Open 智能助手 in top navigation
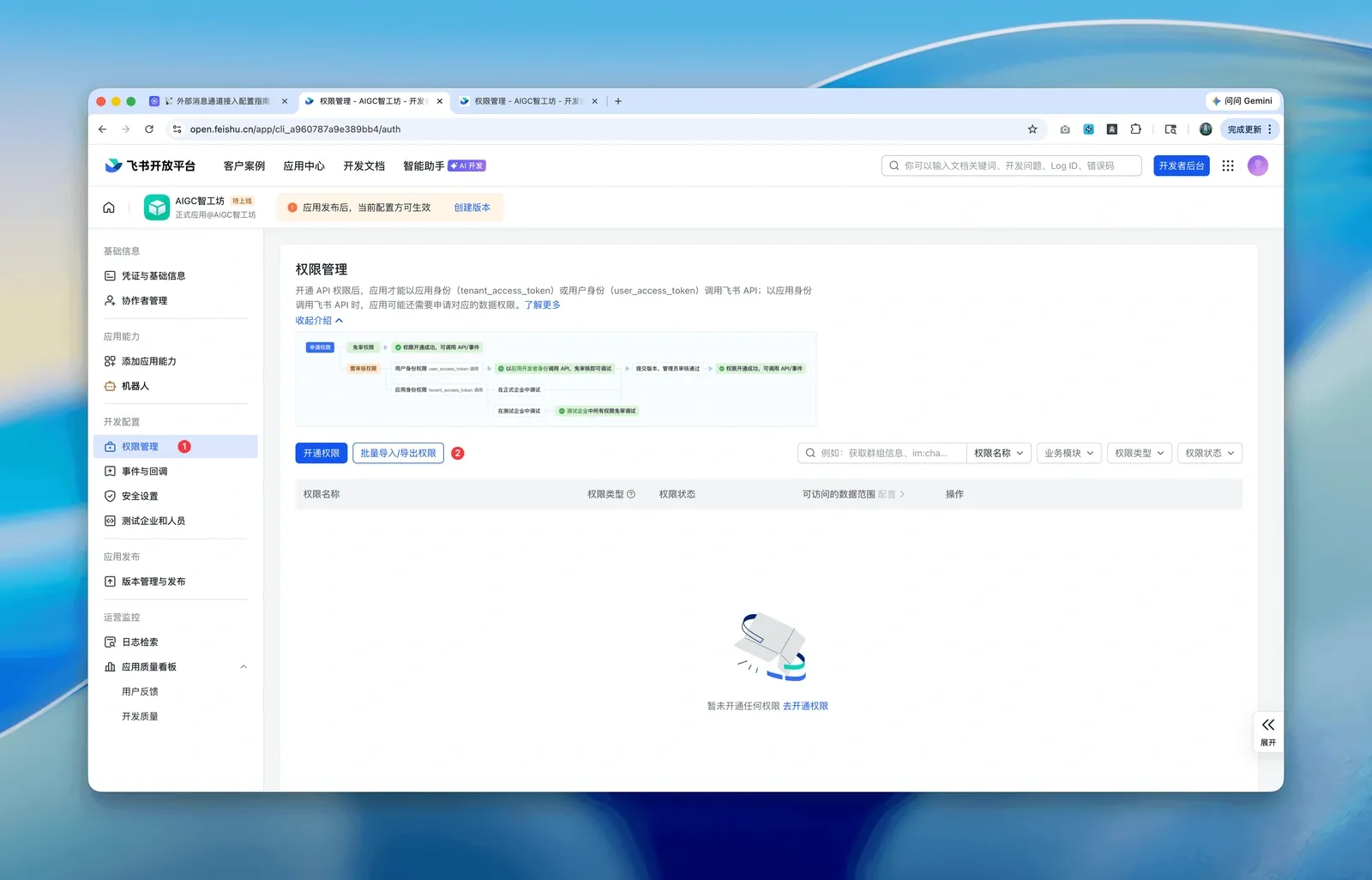The width and height of the screenshot is (1372, 880). pos(444,166)
